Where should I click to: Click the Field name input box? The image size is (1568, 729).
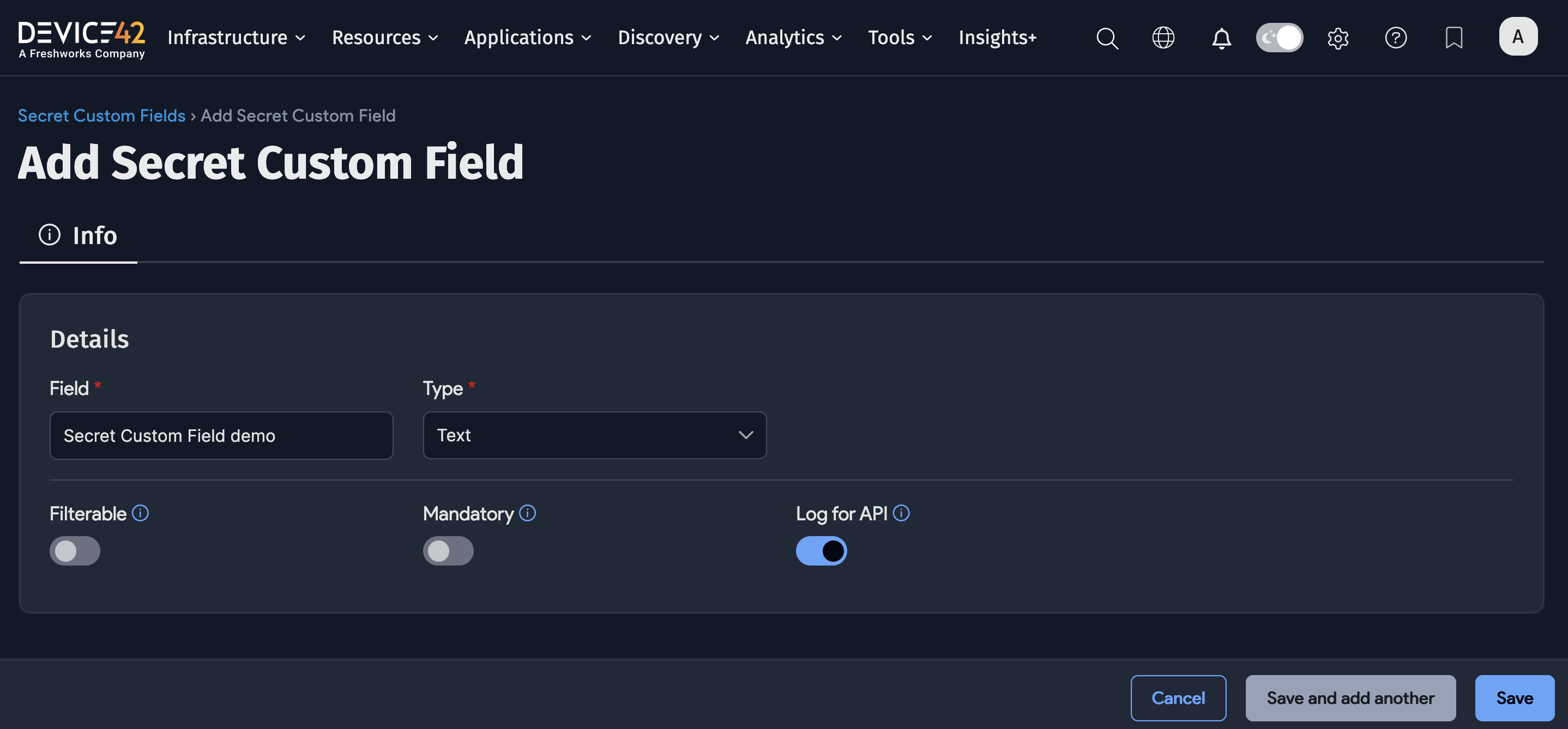pyautogui.click(x=221, y=435)
